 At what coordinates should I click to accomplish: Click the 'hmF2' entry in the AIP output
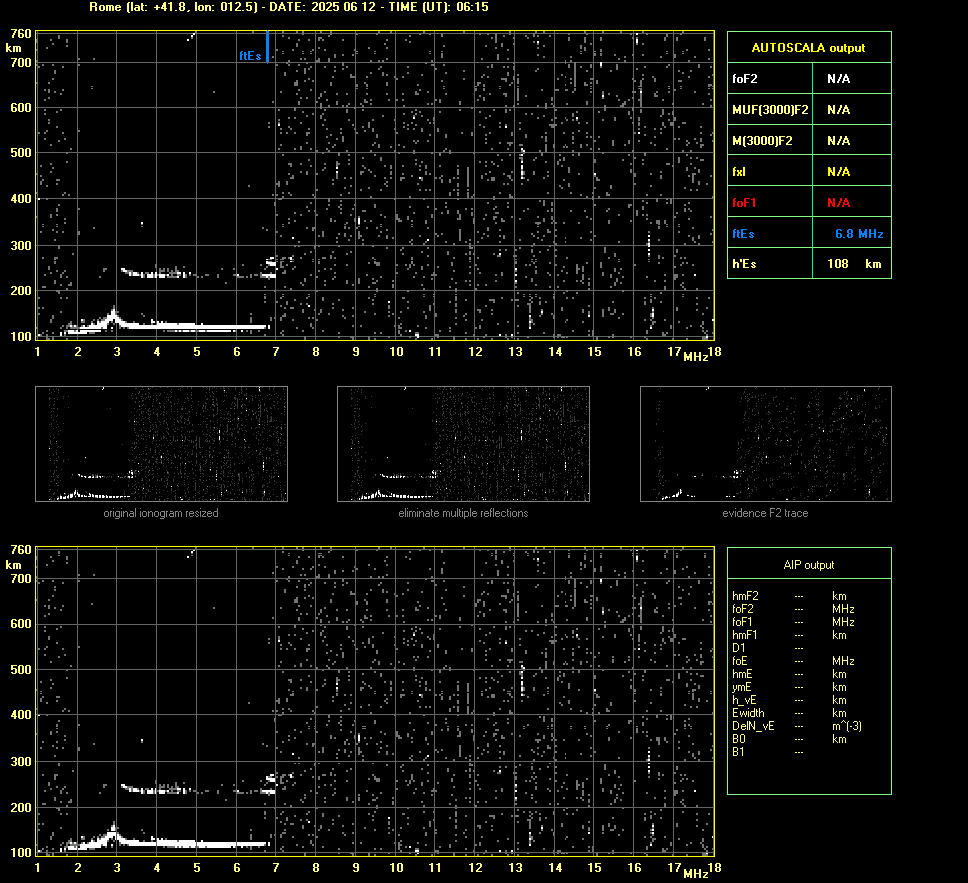coord(745,596)
